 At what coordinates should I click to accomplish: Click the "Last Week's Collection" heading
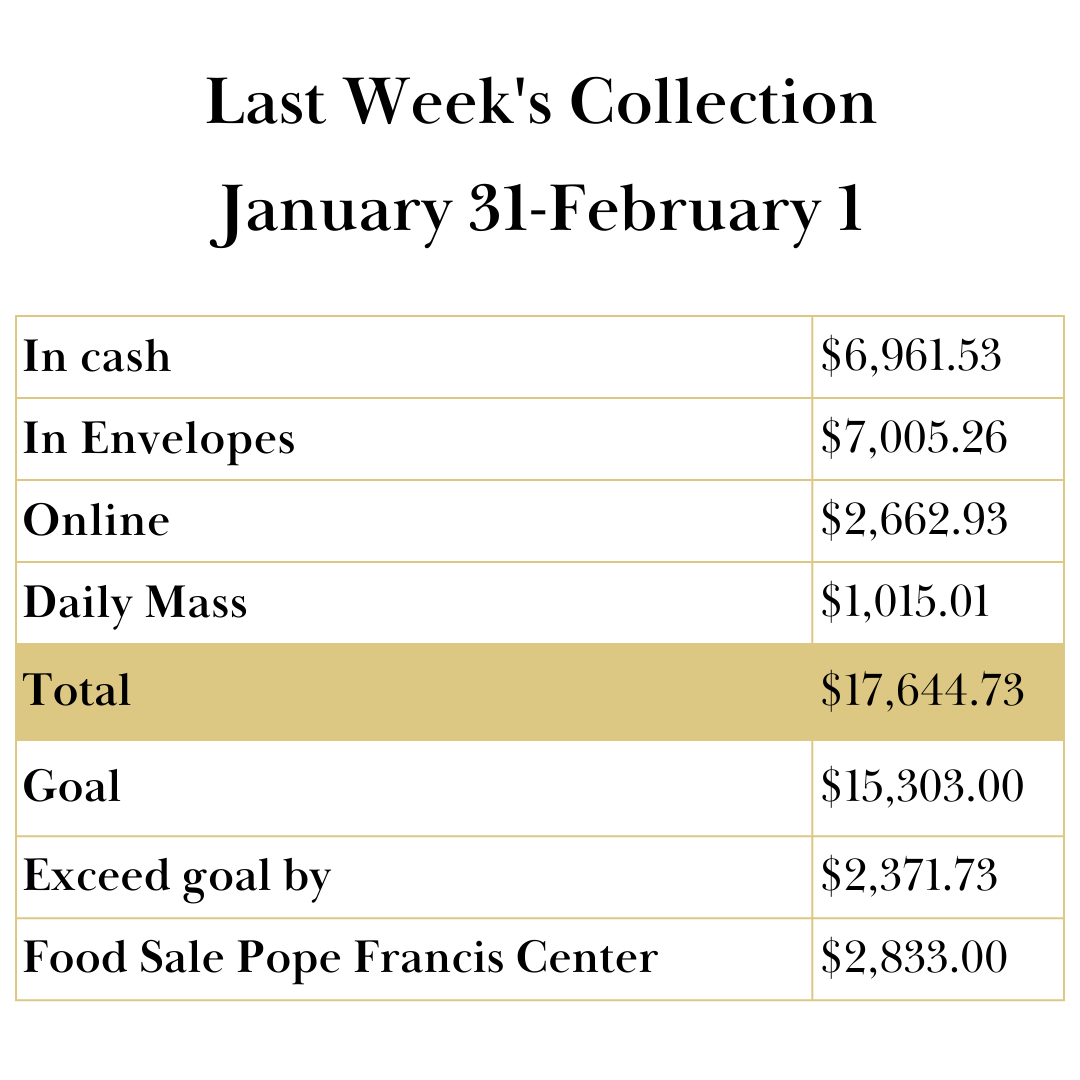click(x=540, y=103)
